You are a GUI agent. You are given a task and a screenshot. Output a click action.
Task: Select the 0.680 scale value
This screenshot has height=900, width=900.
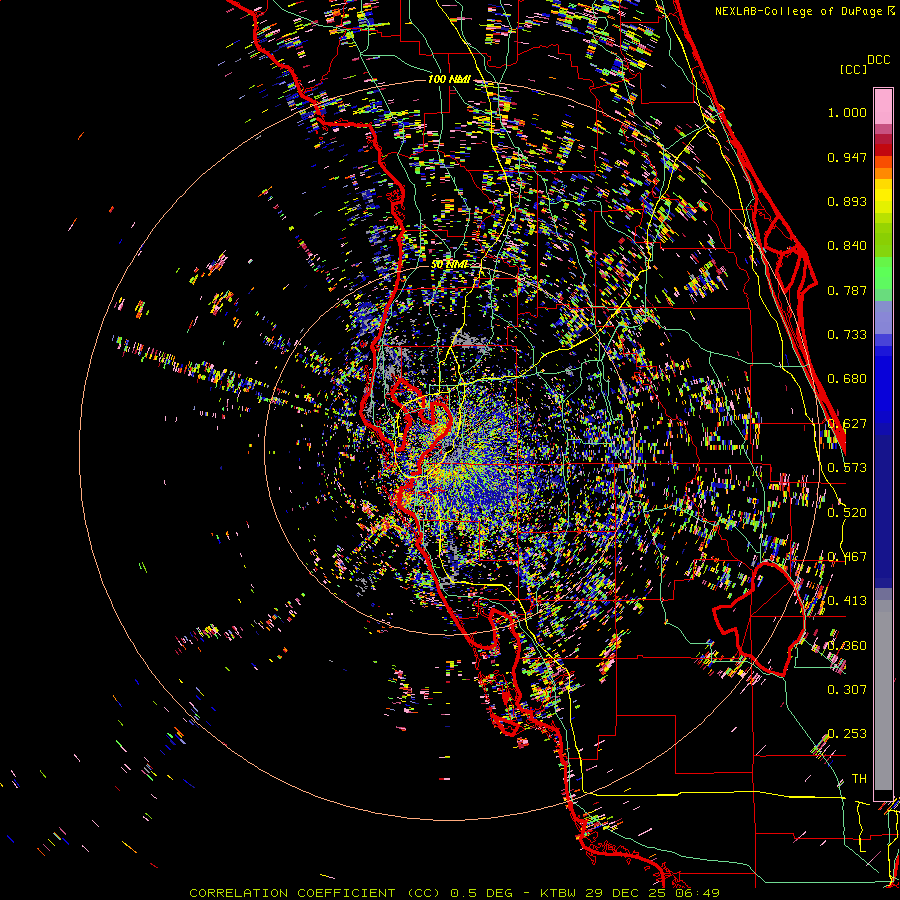pyautogui.click(x=847, y=379)
